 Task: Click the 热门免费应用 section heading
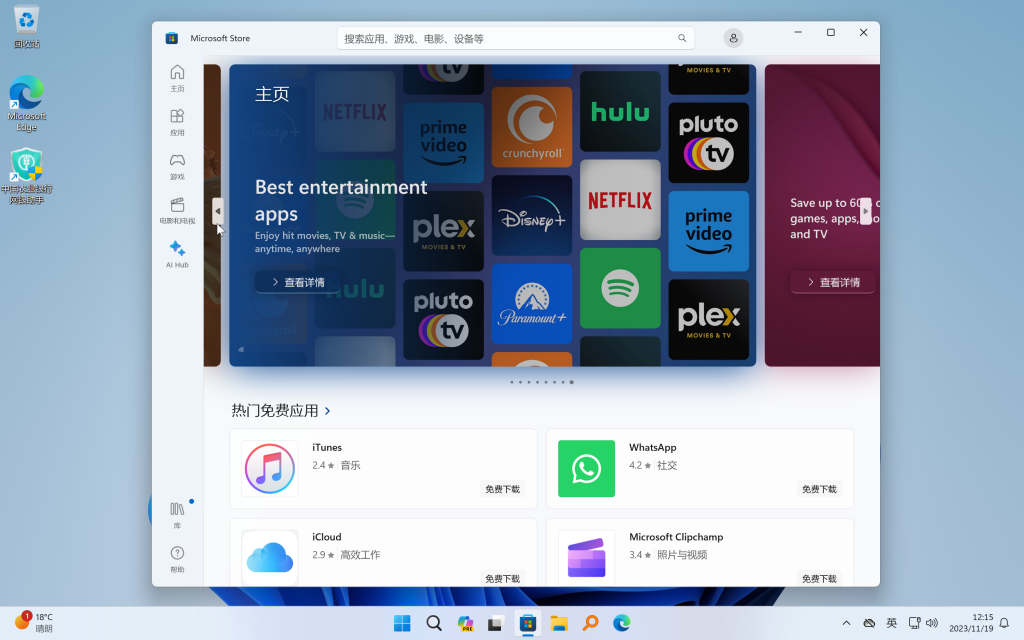pyautogui.click(x=275, y=411)
